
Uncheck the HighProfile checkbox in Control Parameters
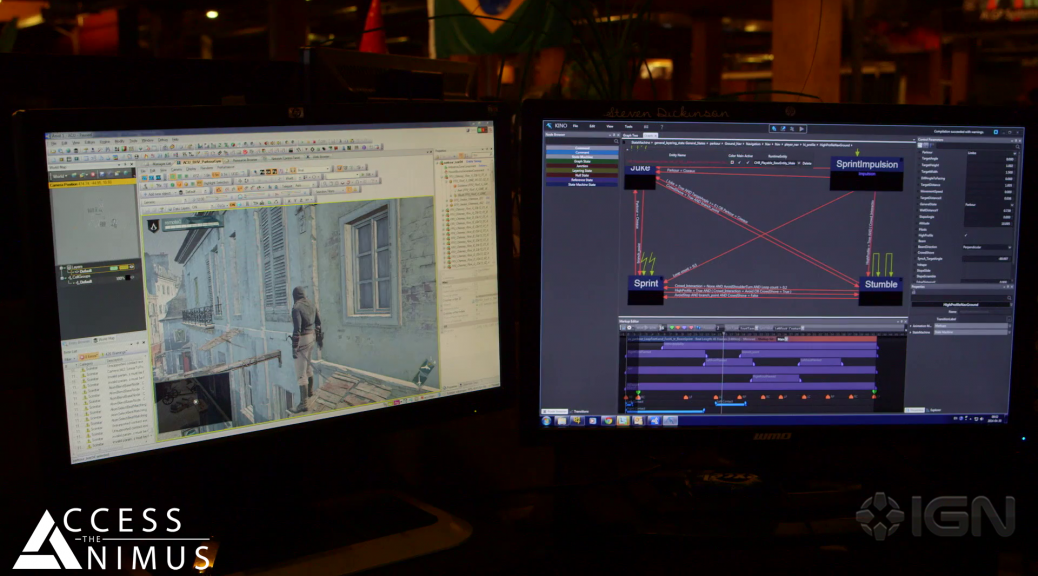tap(965, 235)
